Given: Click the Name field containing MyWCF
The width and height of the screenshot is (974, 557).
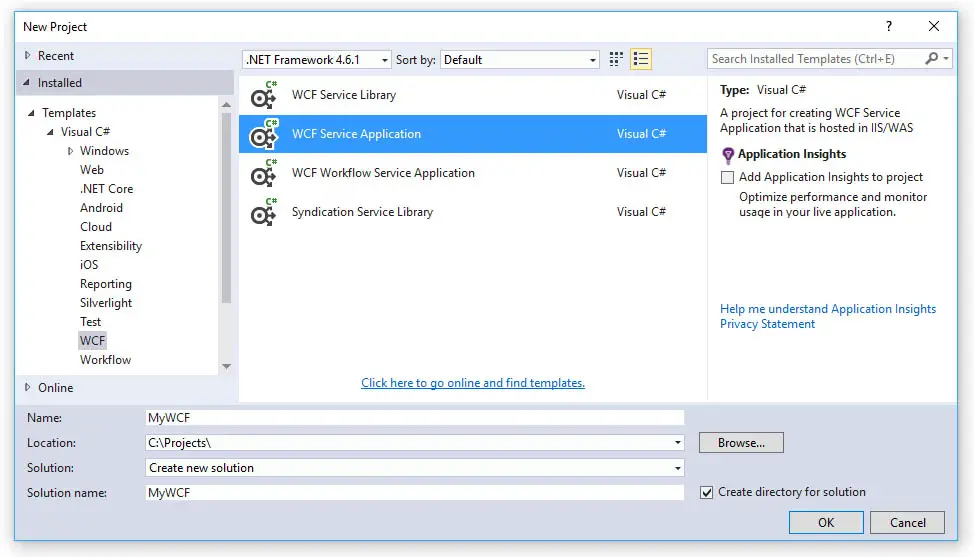Looking at the screenshot, I should tap(414, 418).
